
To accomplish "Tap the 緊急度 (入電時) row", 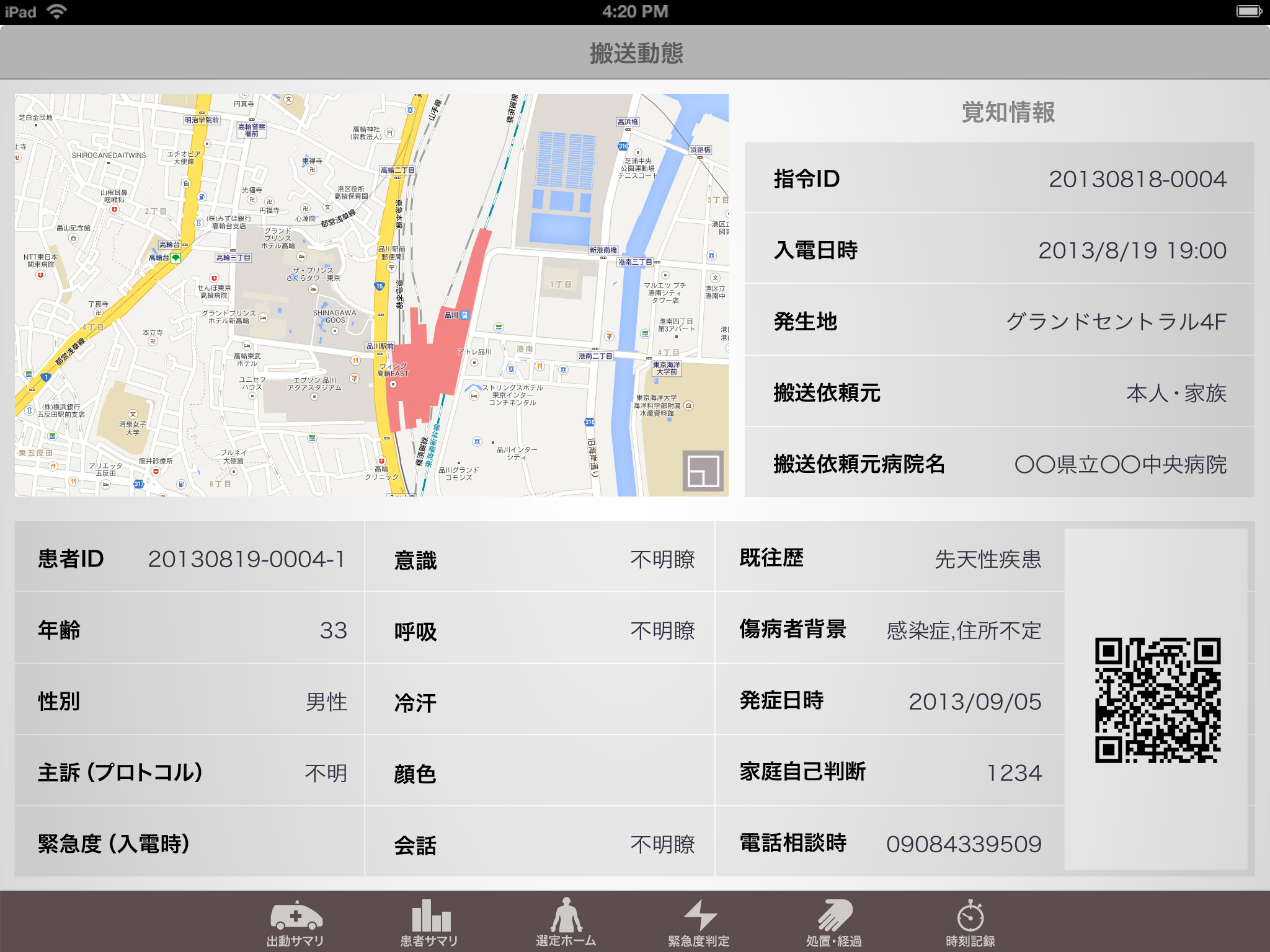I will point(189,844).
